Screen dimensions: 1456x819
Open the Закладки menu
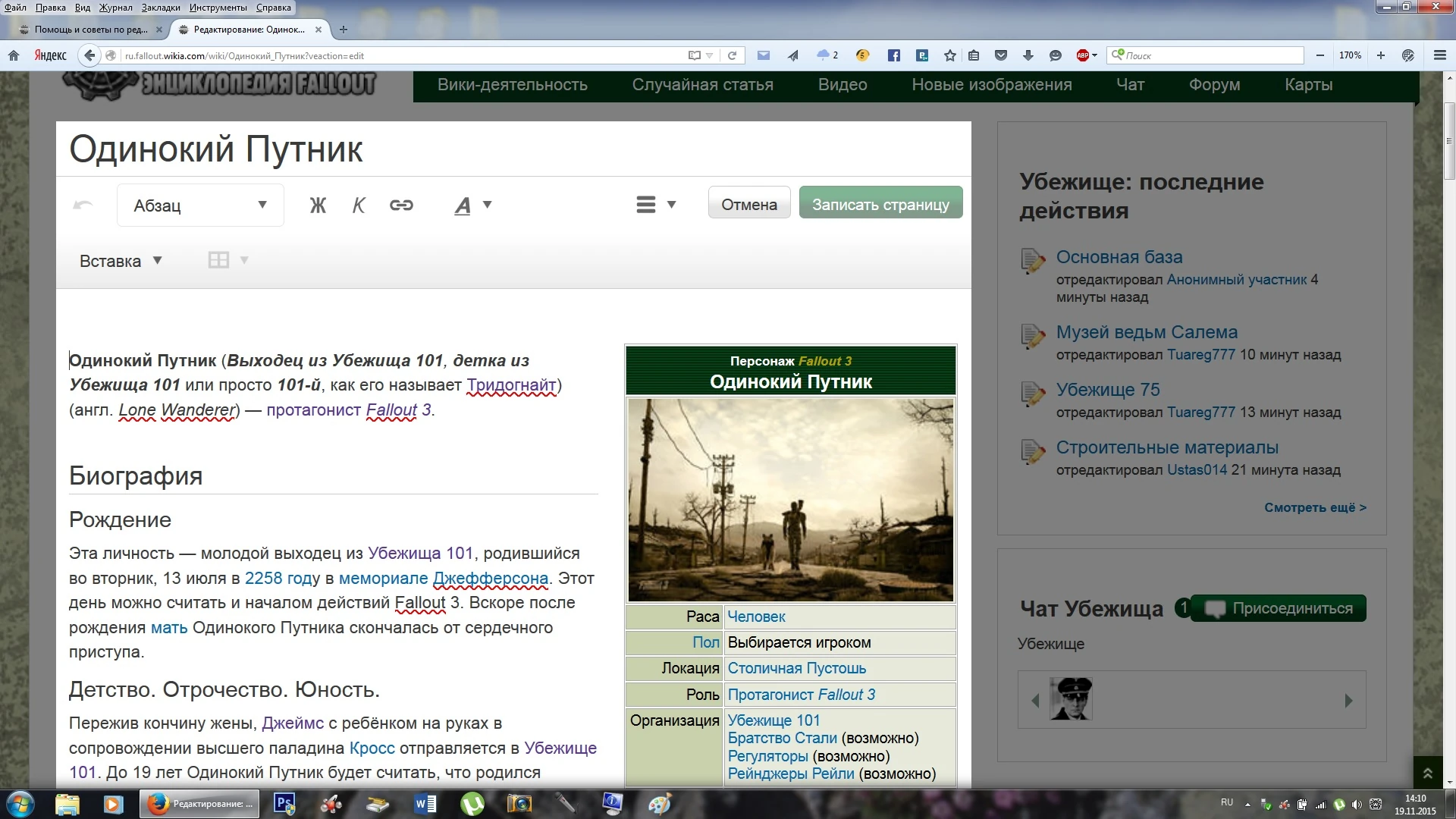click(x=160, y=8)
